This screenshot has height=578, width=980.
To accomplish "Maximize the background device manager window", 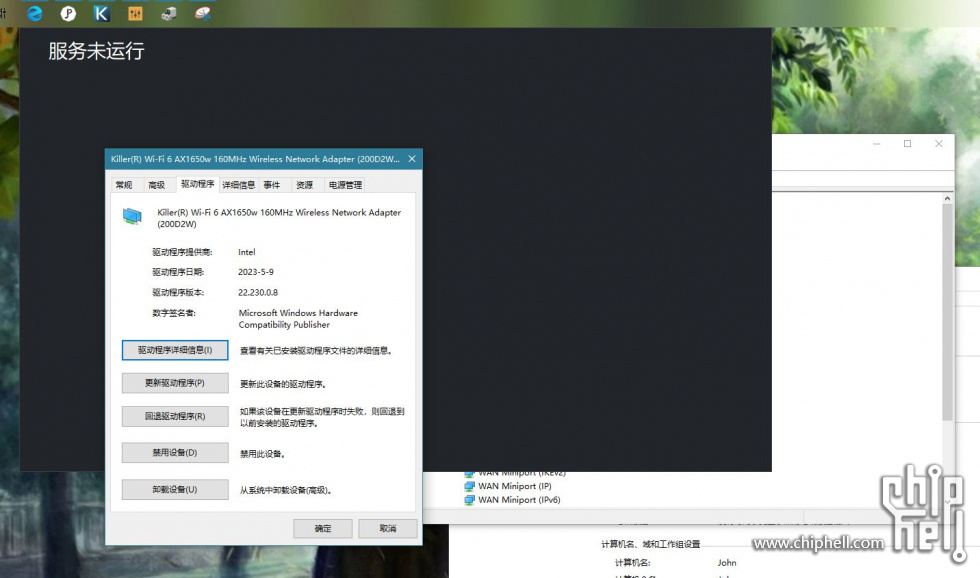I will pyautogui.click(x=908, y=144).
